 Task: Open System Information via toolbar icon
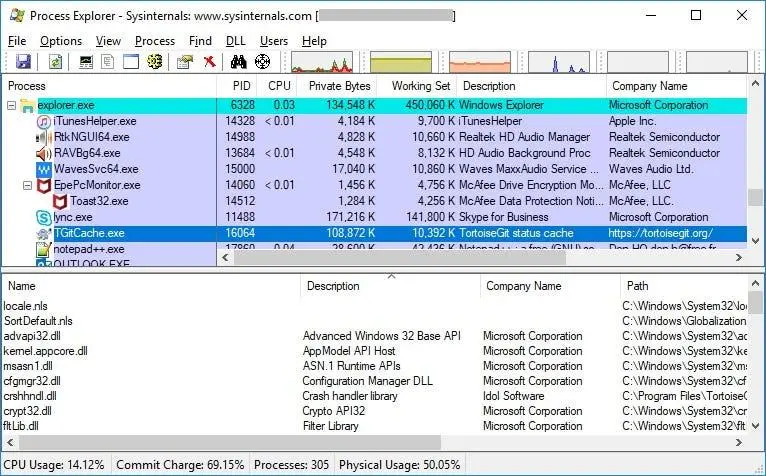(86, 62)
